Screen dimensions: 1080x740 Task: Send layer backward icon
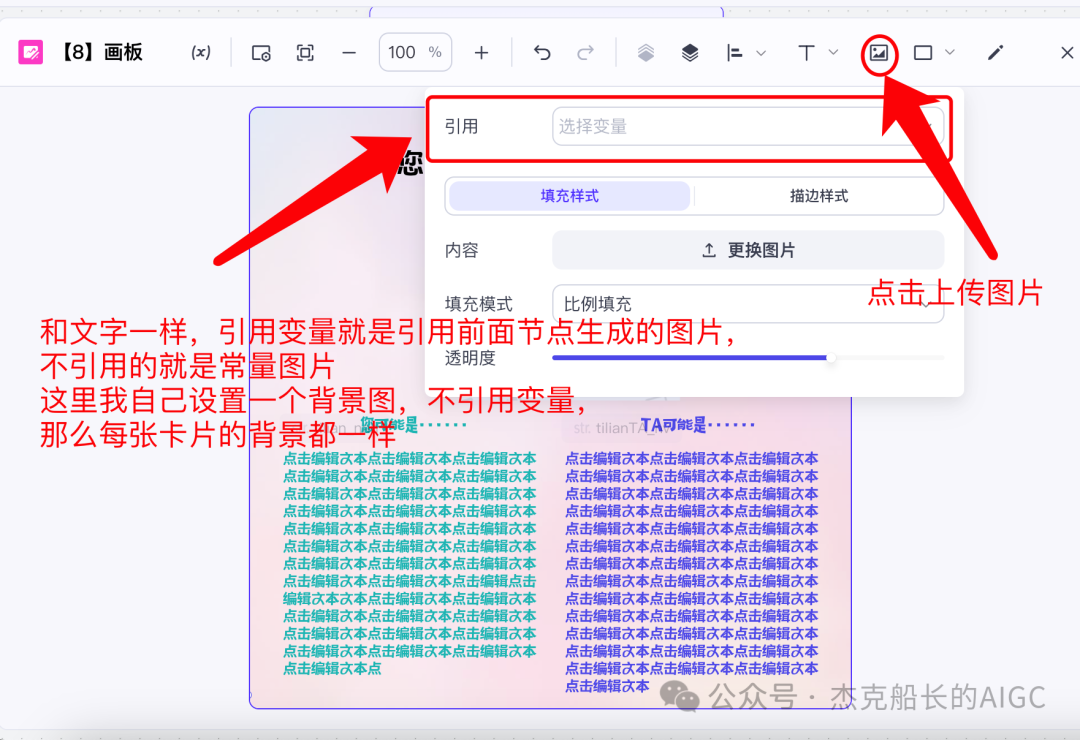point(645,53)
